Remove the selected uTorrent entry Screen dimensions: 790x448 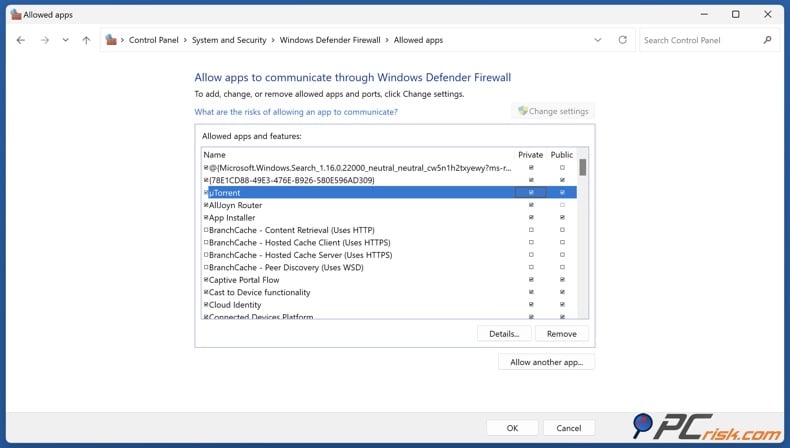click(561, 334)
